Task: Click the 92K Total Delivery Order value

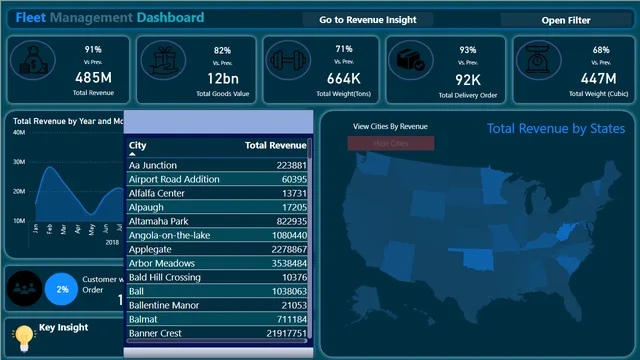Action: point(468,80)
